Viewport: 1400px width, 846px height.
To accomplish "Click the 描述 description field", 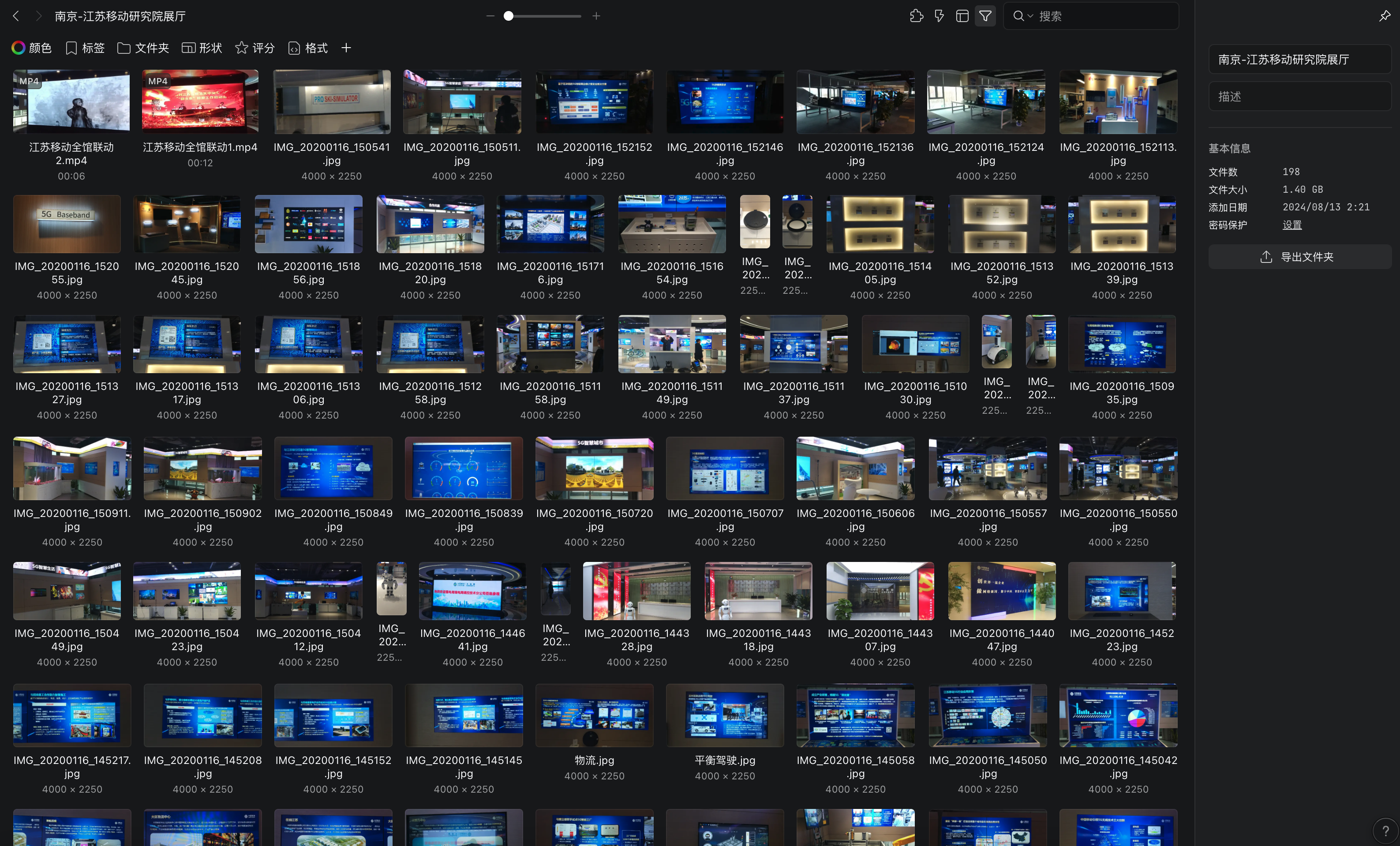I will point(1299,97).
